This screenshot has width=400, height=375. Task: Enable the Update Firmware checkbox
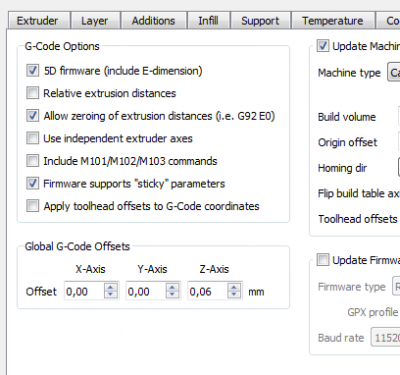(x=323, y=260)
